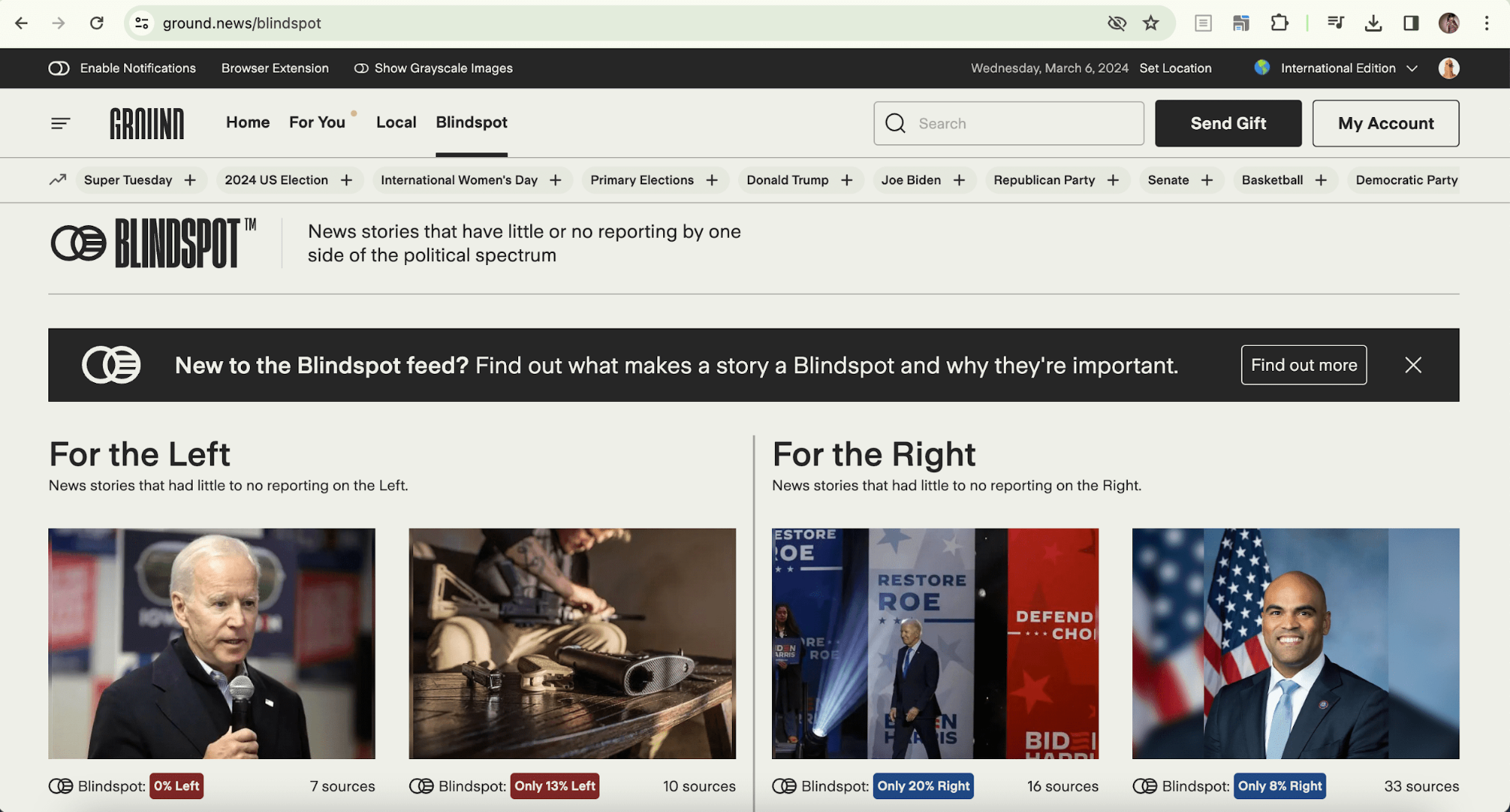The image size is (1510, 812).
Task: Toggle Enable Notifications switch
Action: pyautogui.click(x=59, y=68)
